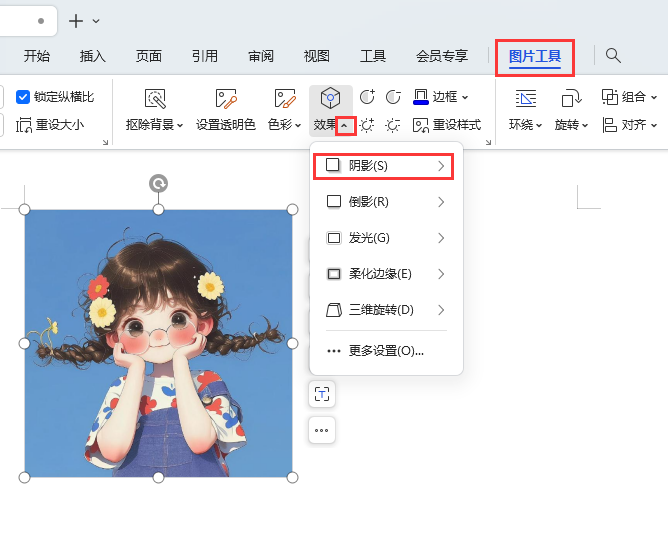The height and width of the screenshot is (555, 668).
Task: Switch to the 插入 tab
Action: (x=92, y=56)
